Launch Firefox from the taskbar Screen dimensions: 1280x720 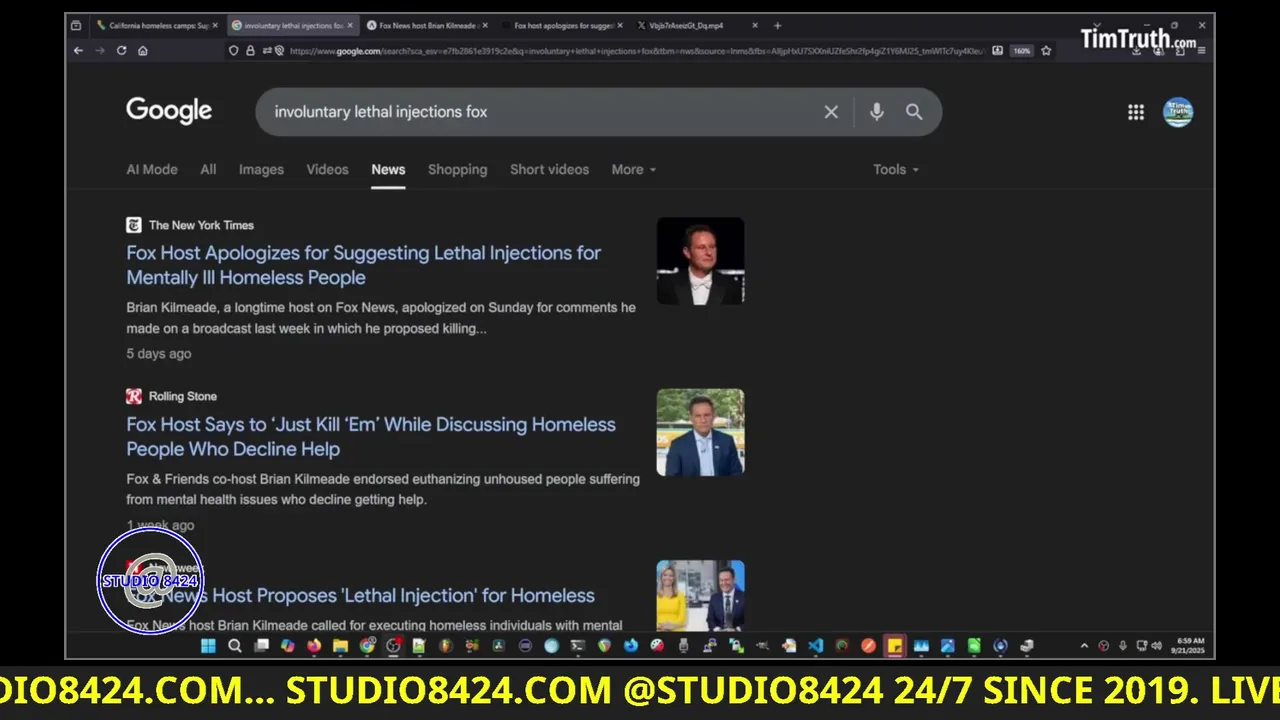click(314, 646)
